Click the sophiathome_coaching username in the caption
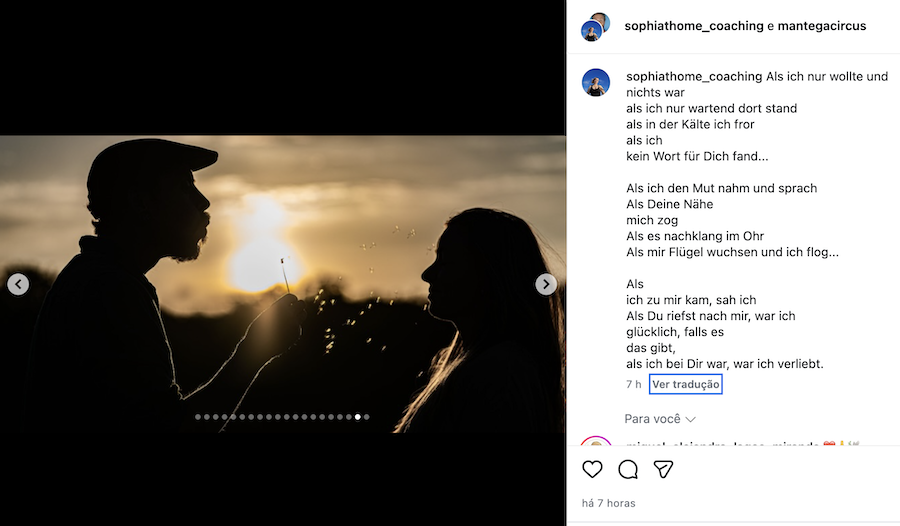 pyautogui.click(x=693, y=76)
